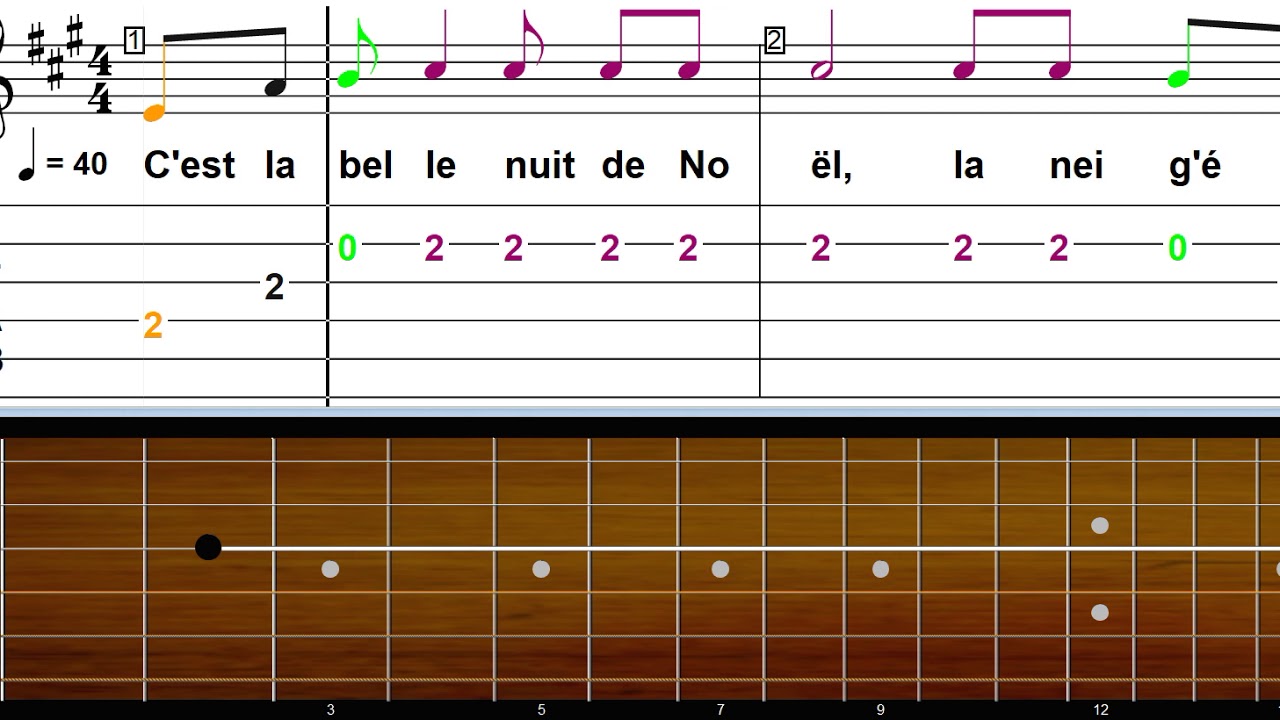Click fret number 9 label
This screenshot has width=1280, height=720.
pyautogui.click(x=880, y=710)
